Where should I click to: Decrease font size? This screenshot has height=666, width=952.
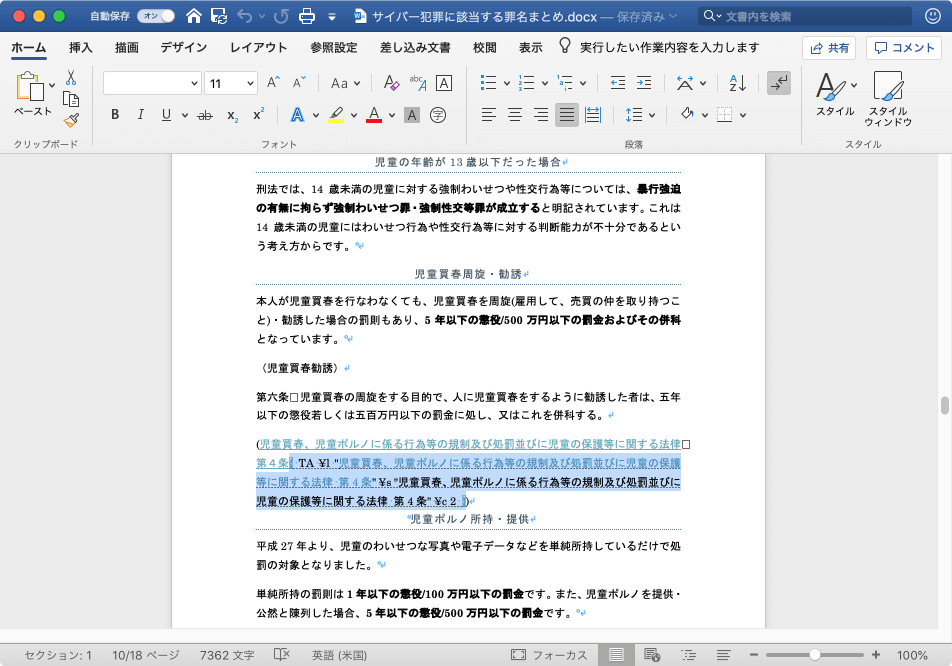[x=299, y=83]
